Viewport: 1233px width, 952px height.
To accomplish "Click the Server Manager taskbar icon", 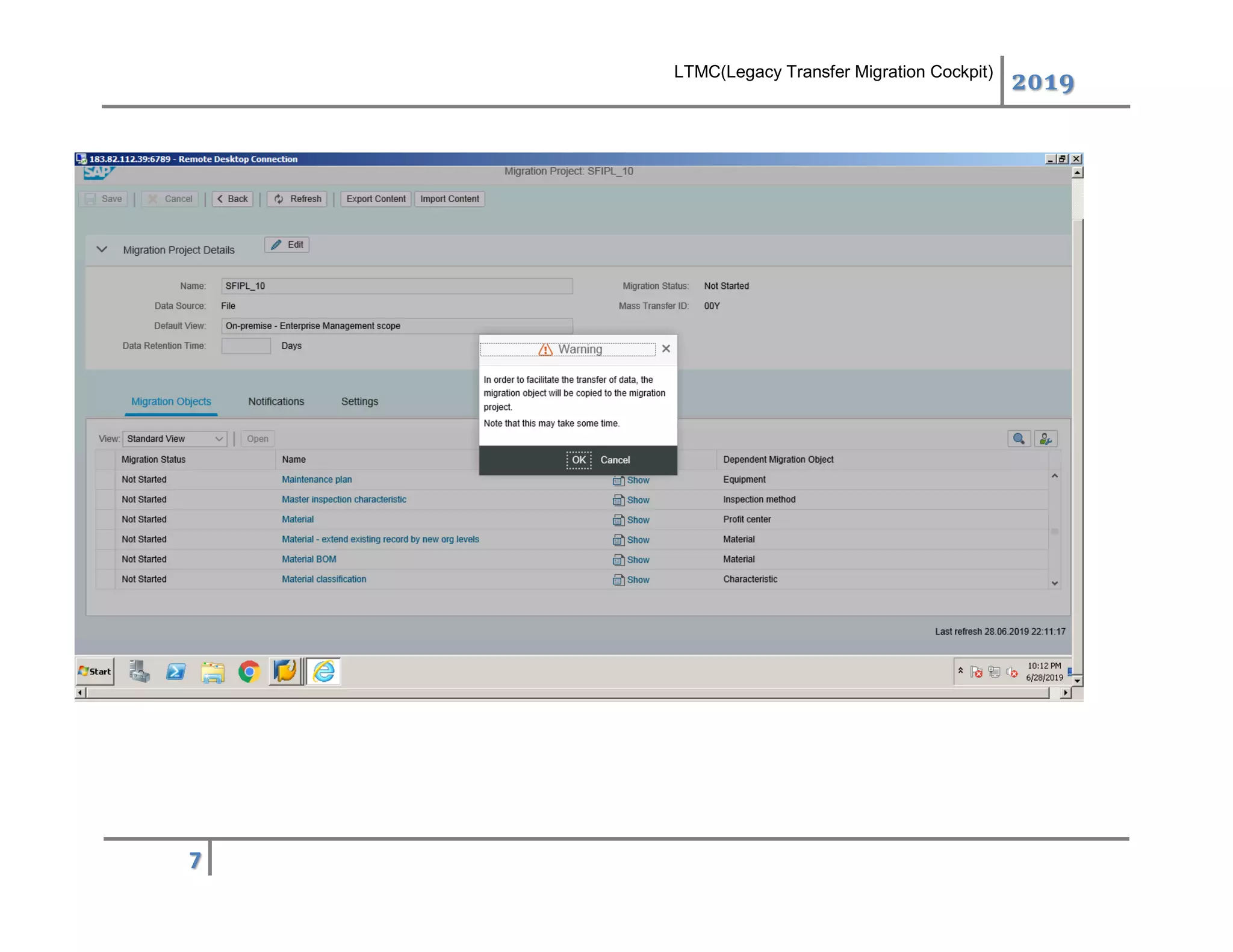I will pos(139,672).
